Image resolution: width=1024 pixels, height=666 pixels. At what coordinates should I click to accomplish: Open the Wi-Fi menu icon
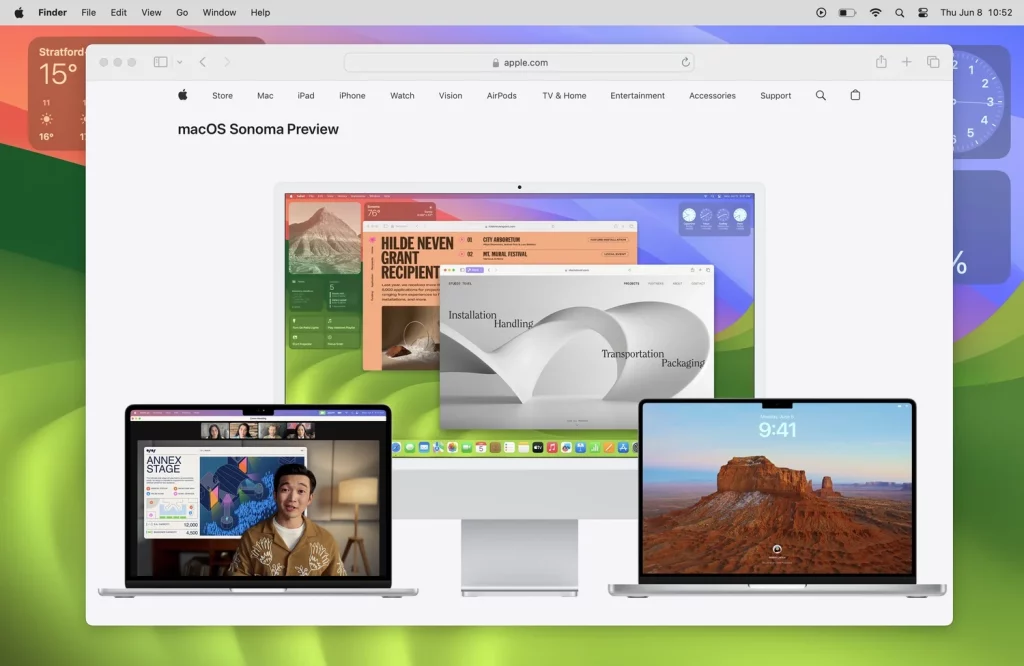pyautogui.click(x=875, y=12)
